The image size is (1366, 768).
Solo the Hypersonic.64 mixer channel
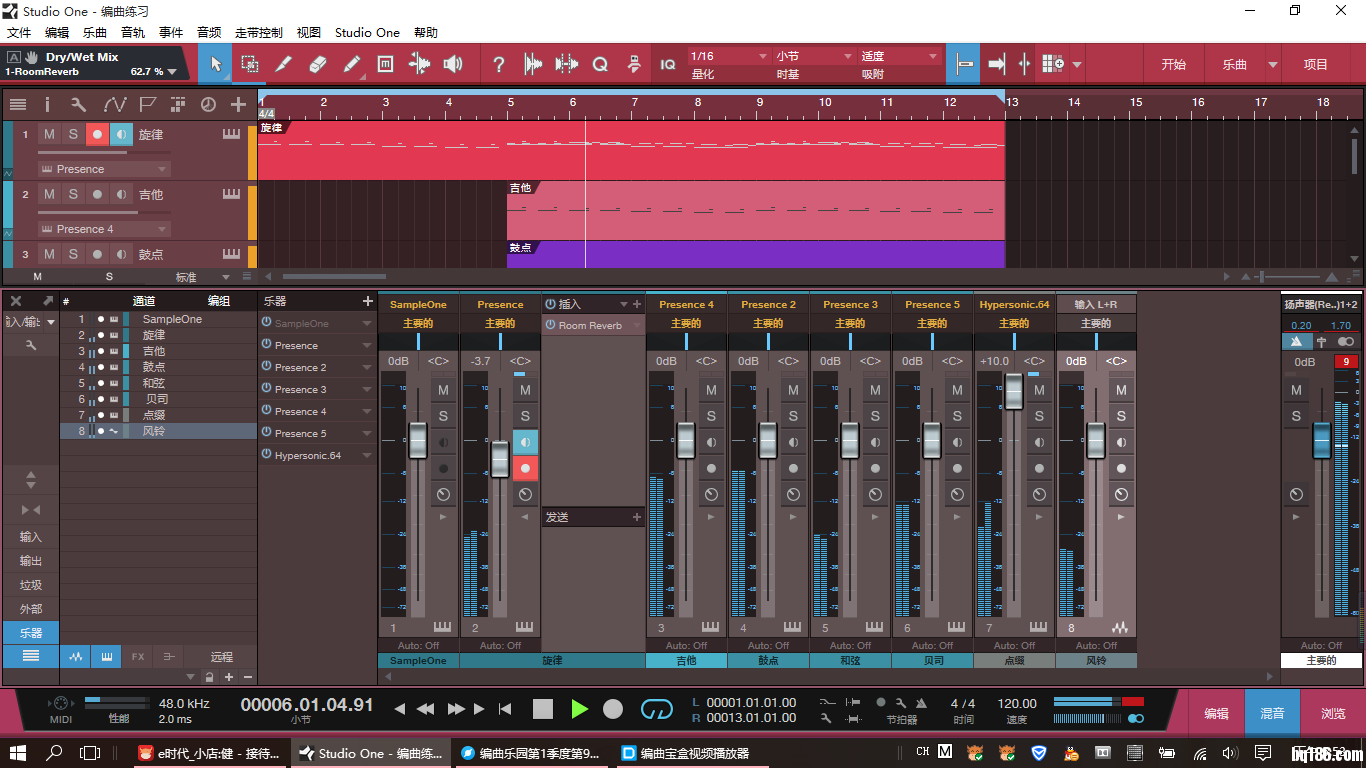[1039, 416]
